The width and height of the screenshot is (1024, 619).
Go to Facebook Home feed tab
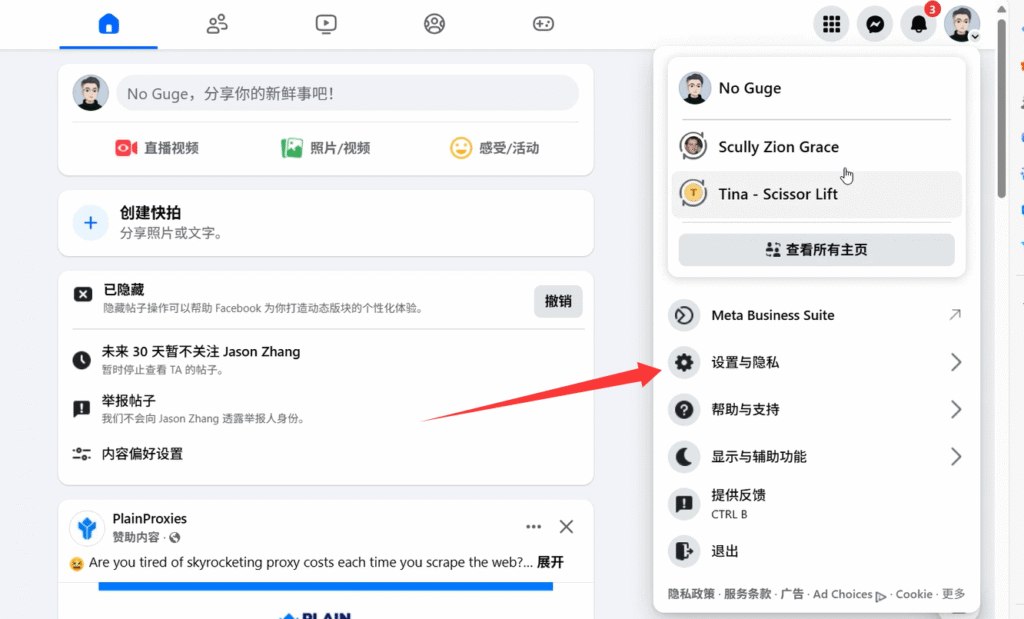[x=108, y=24]
